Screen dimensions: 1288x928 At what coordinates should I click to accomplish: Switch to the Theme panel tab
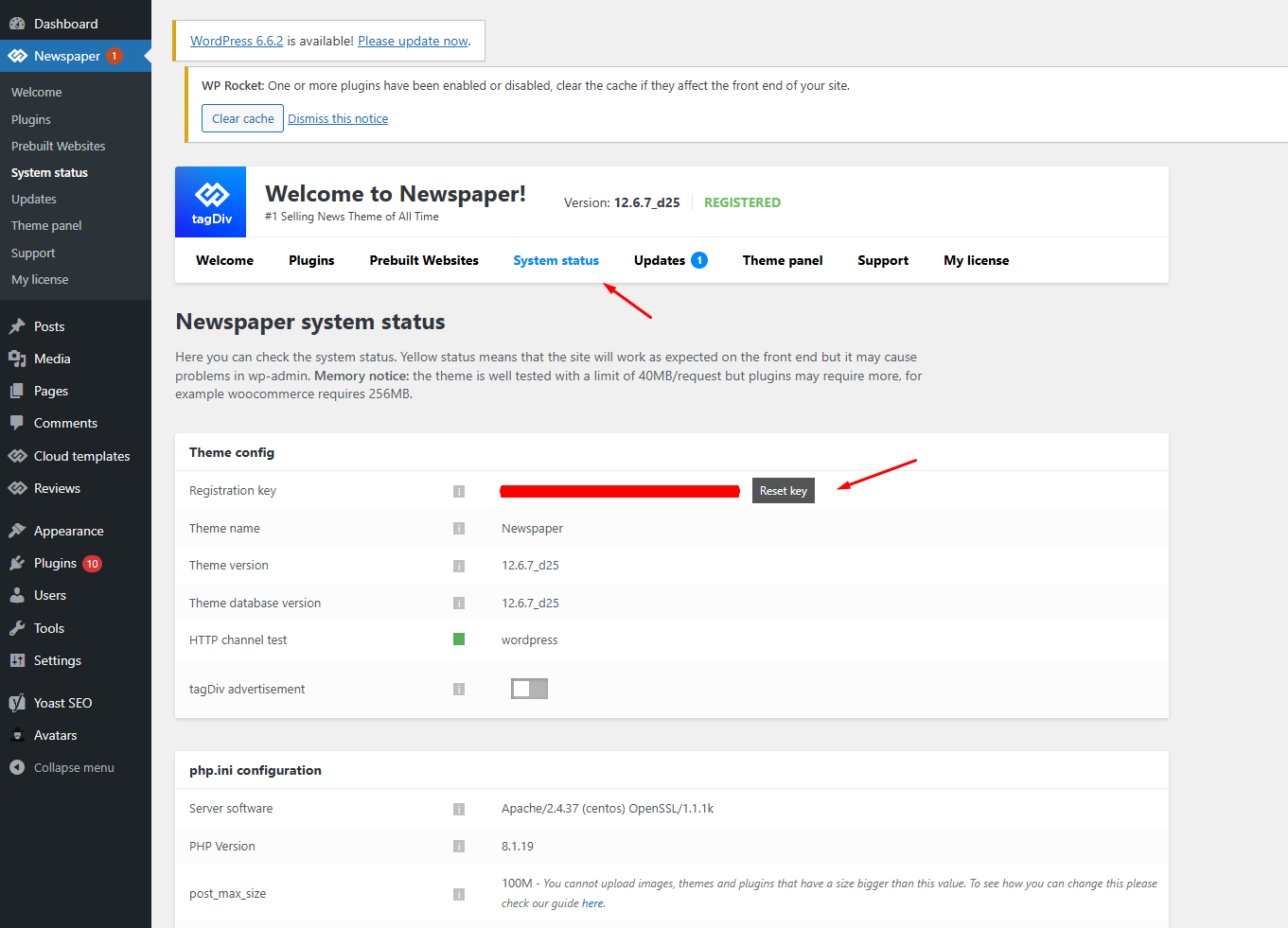click(x=783, y=260)
